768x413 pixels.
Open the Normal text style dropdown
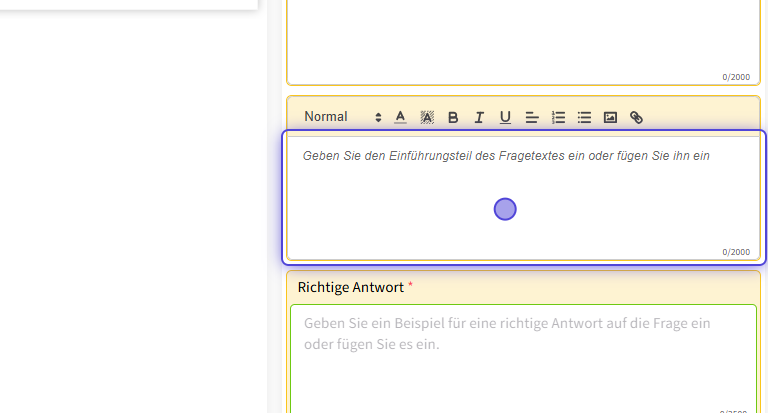326,117
